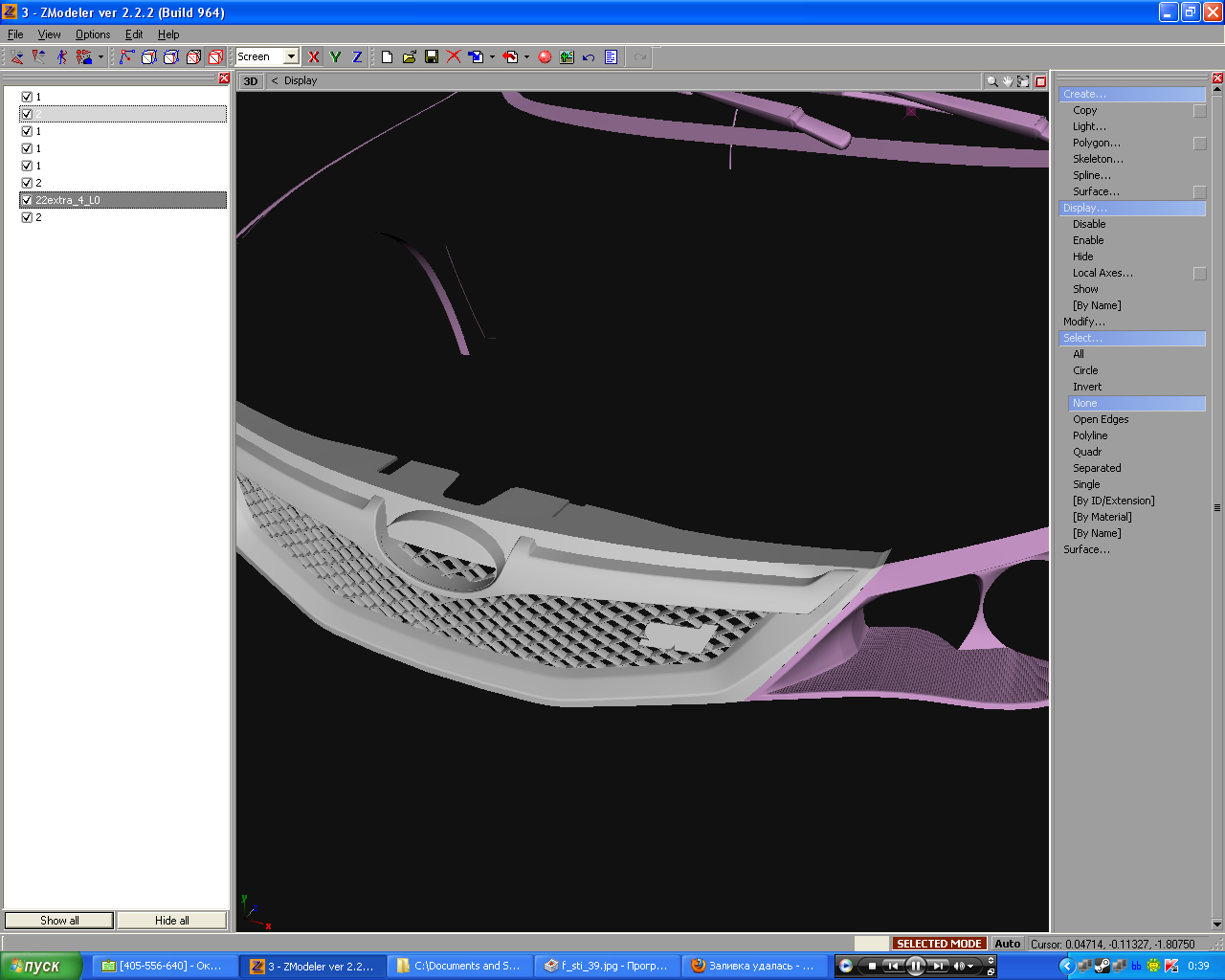The height and width of the screenshot is (980, 1225).
Task: Expand the Skeleton... submenu
Action: click(x=1098, y=160)
